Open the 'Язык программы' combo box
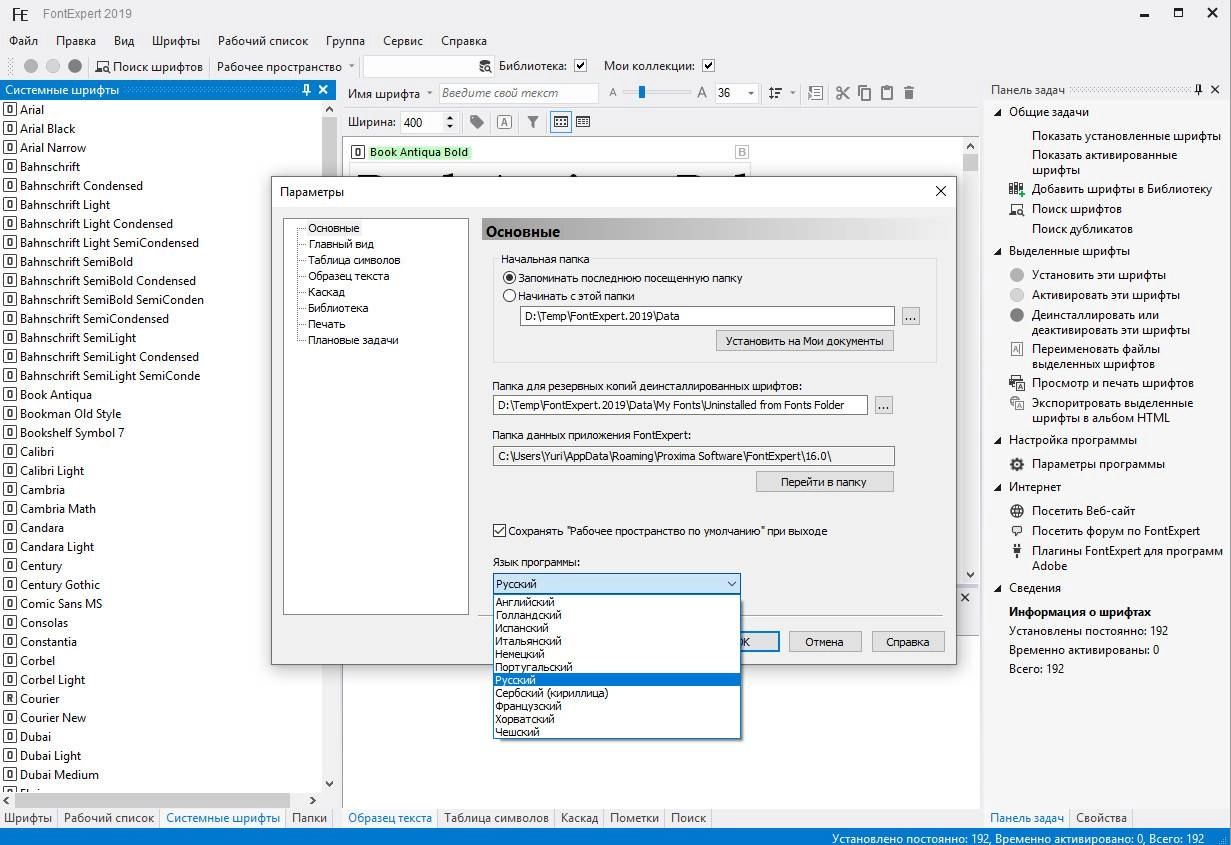 click(617, 583)
